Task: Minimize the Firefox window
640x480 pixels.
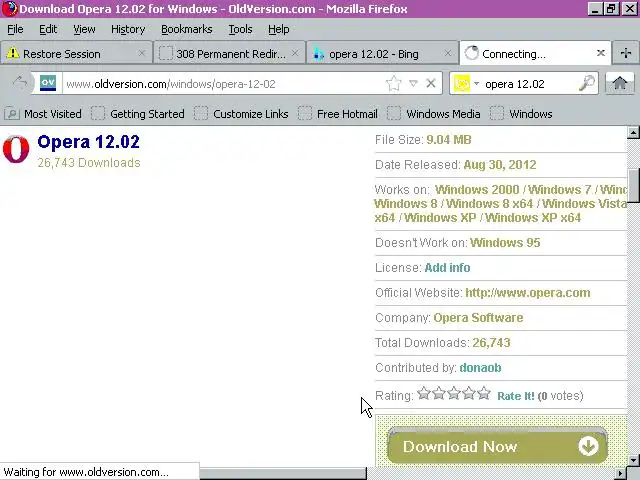Action: 595,9
